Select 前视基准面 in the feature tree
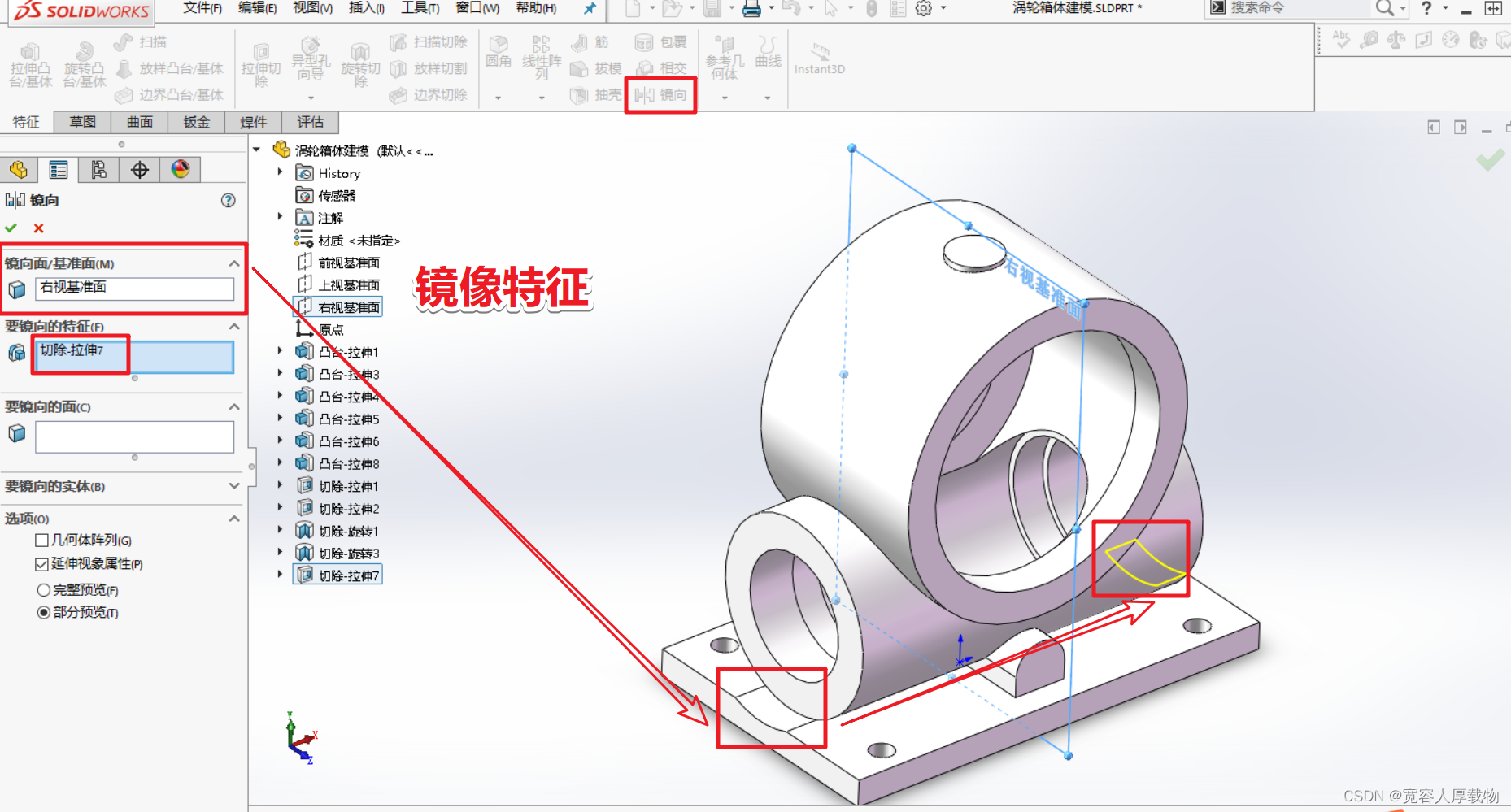Screen dimensions: 1511x812 349,263
